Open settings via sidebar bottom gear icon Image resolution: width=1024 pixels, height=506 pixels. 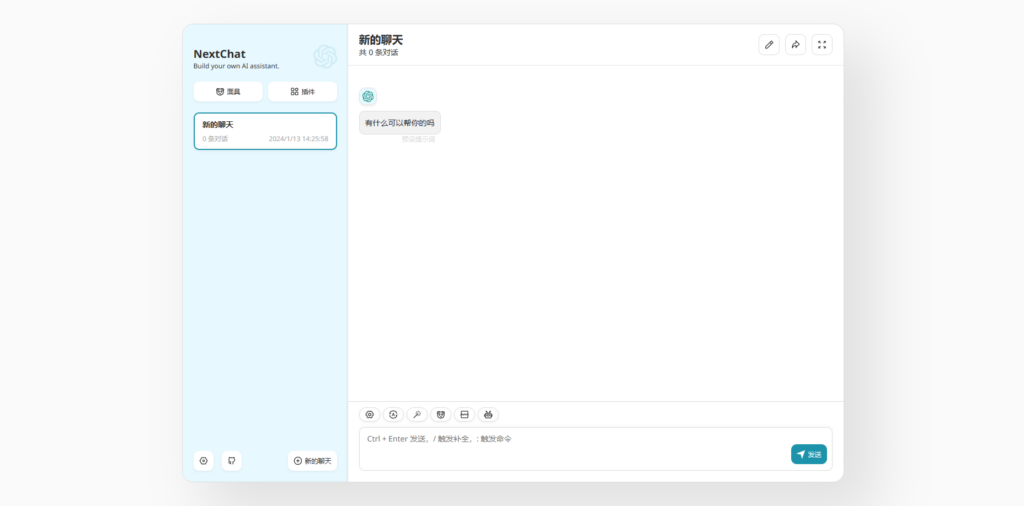pyautogui.click(x=204, y=461)
